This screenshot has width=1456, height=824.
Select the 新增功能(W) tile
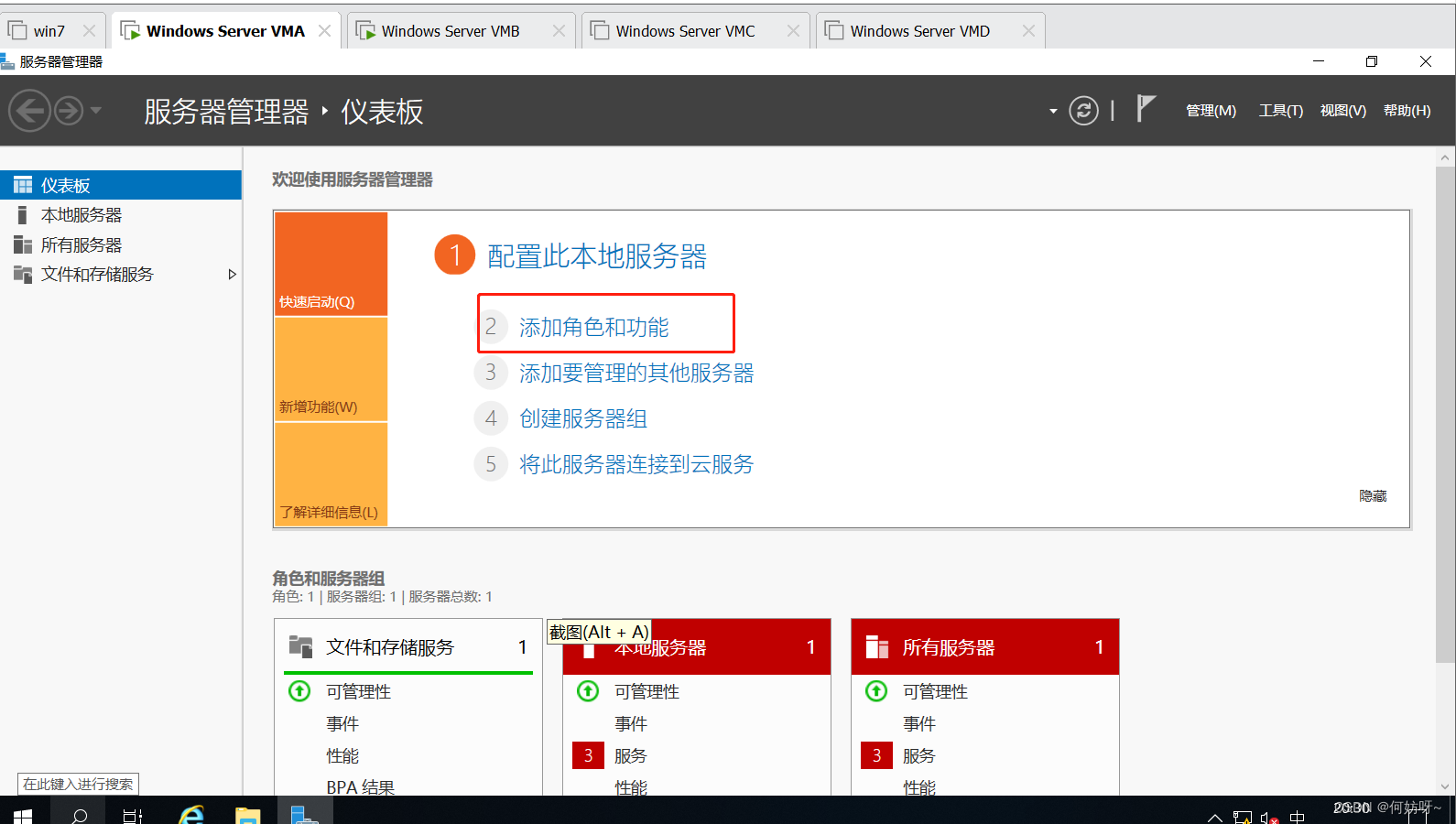click(x=331, y=369)
